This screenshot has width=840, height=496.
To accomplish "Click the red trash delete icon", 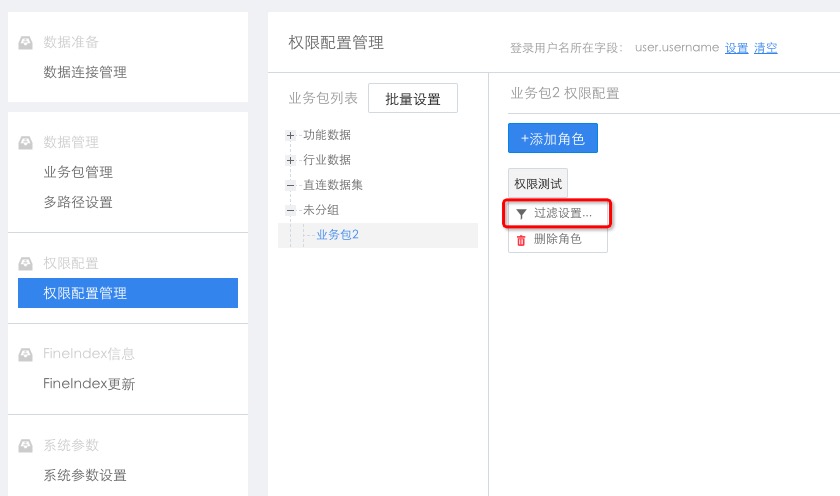I will click(x=521, y=240).
